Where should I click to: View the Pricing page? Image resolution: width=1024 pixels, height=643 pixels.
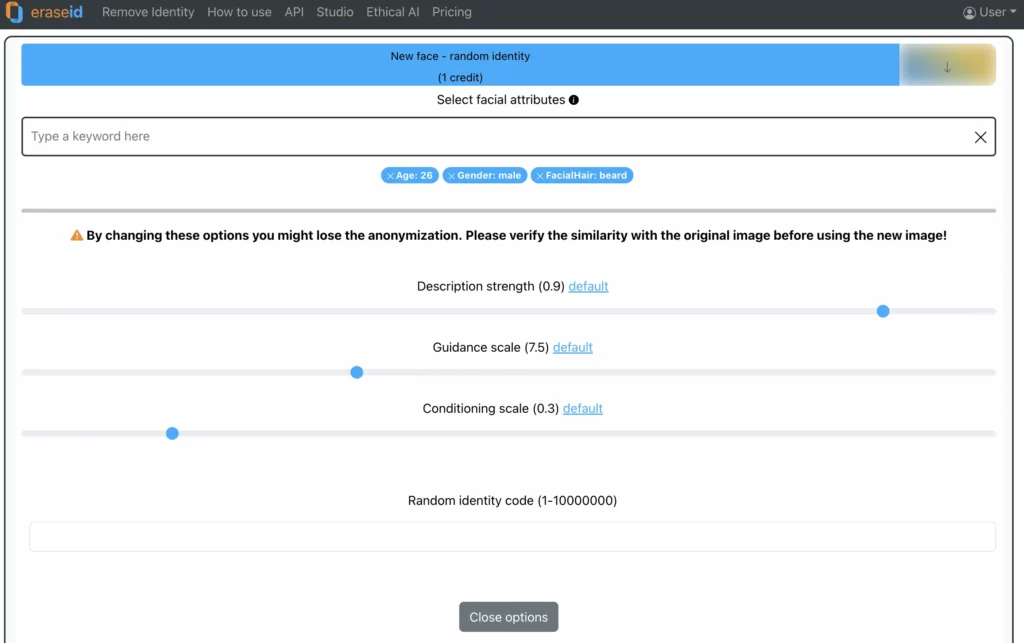pos(452,13)
